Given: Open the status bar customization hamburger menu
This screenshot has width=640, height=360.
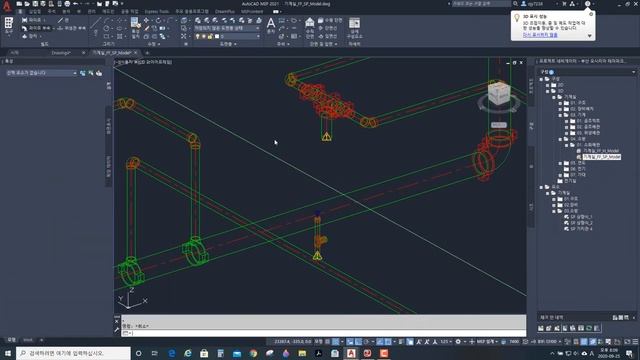Looking at the screenshot, I should pyautogui.click(x=635, y=342).
